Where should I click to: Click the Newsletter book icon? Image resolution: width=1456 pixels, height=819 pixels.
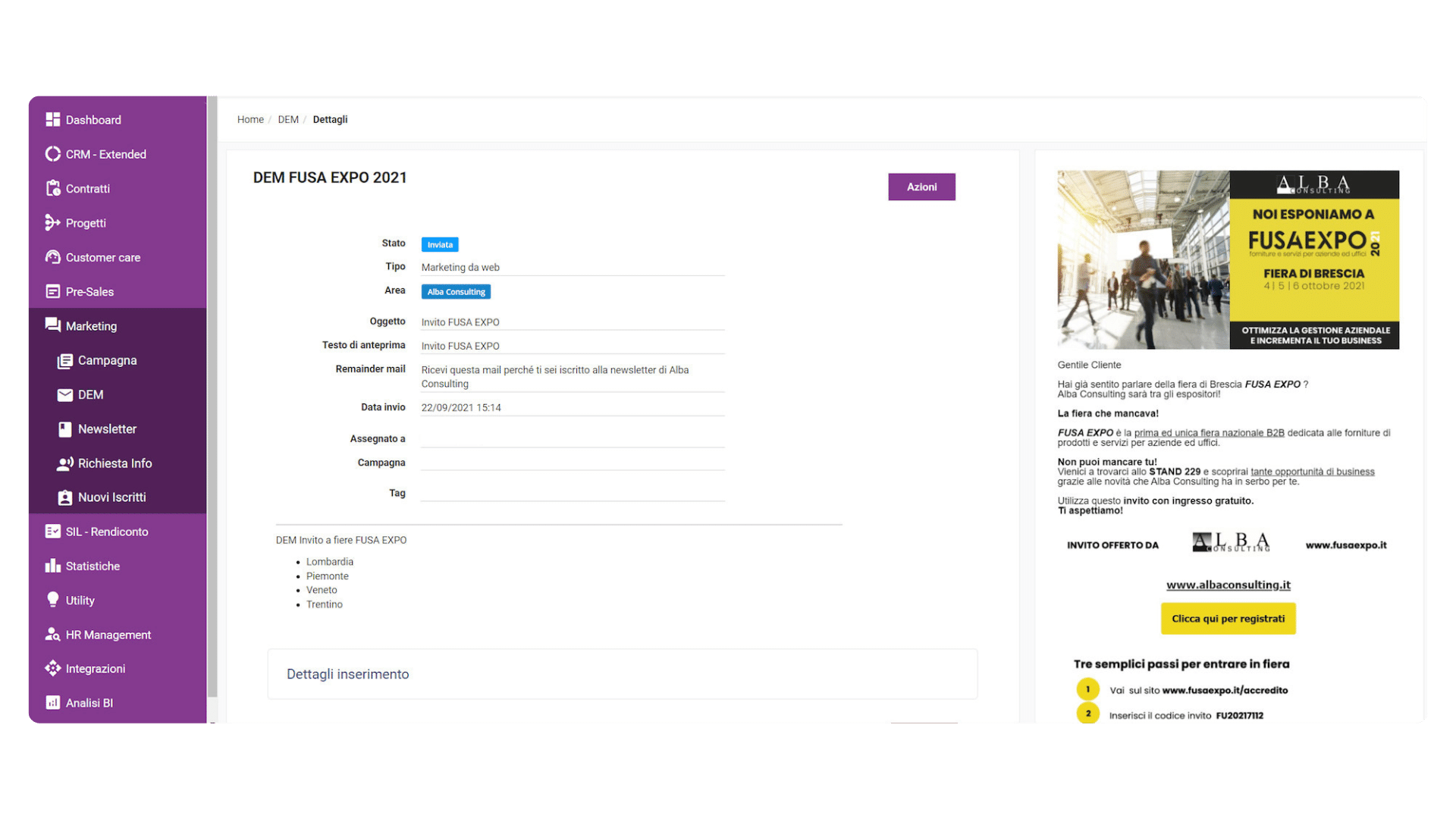tap(65, 429)
